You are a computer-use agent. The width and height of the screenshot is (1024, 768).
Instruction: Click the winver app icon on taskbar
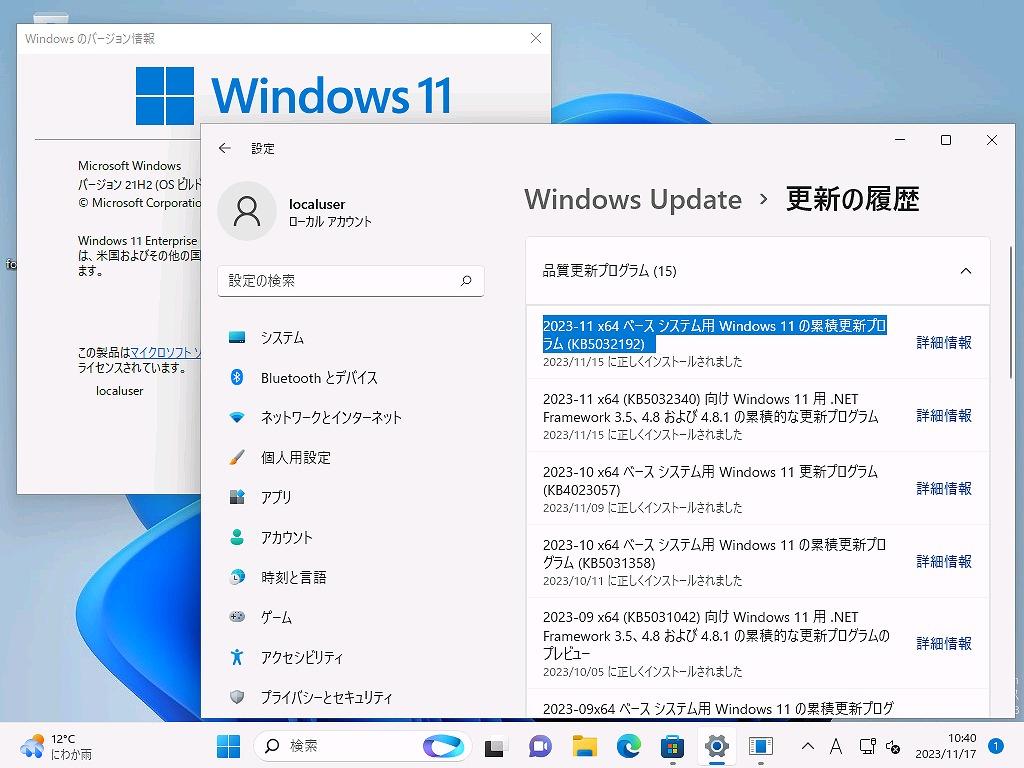[761, 746]
